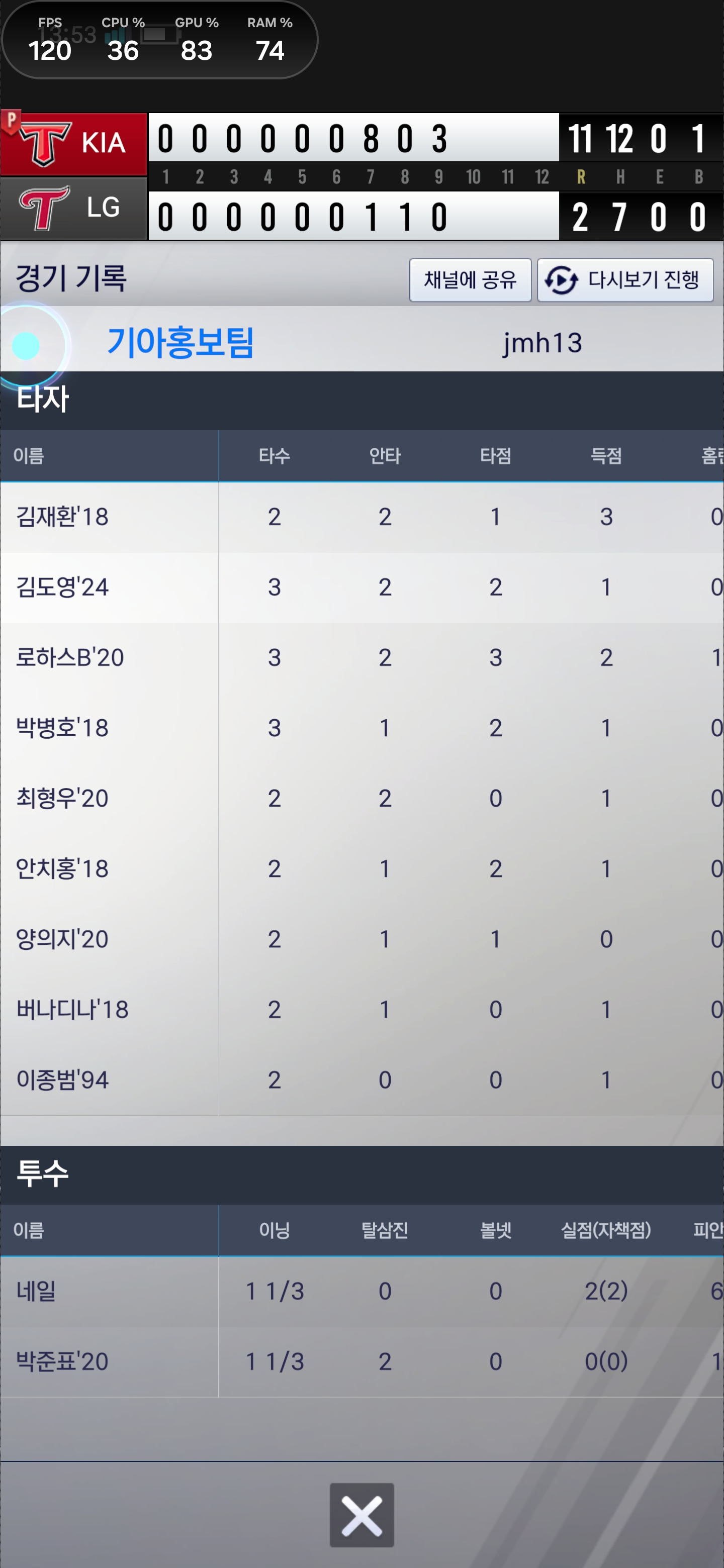Tap the LG team logo
Image resolution: width=724 pixels, height=1568 pixels.
pyautogui.click(x=44, y=208)
